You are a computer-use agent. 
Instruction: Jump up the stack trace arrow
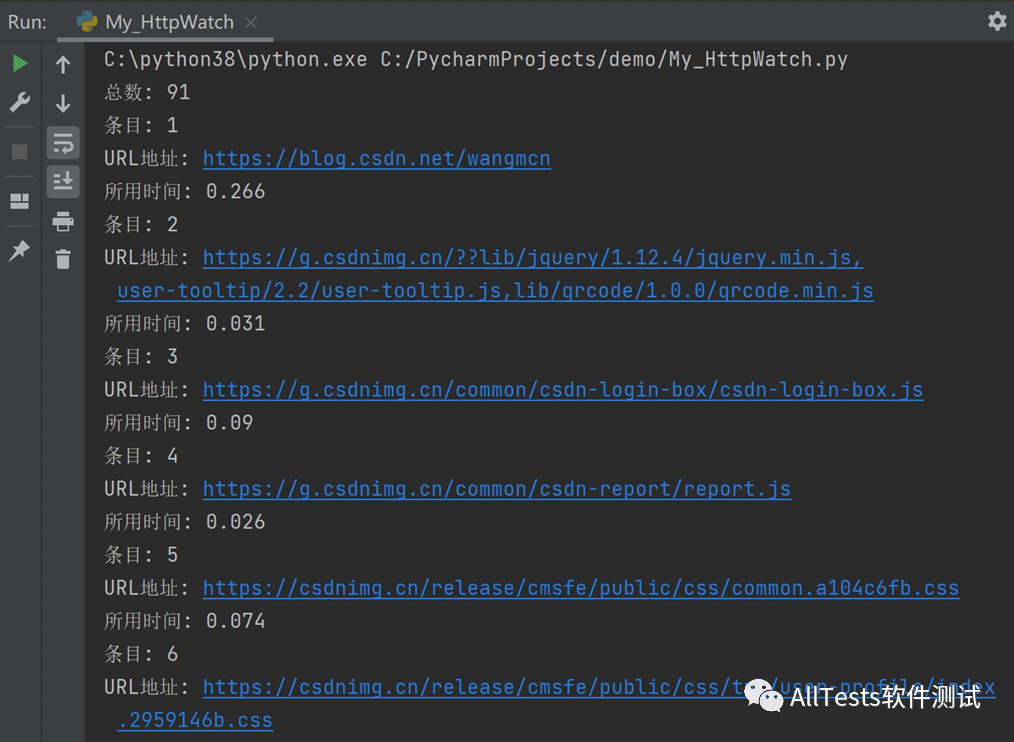[x=63, y=65]
